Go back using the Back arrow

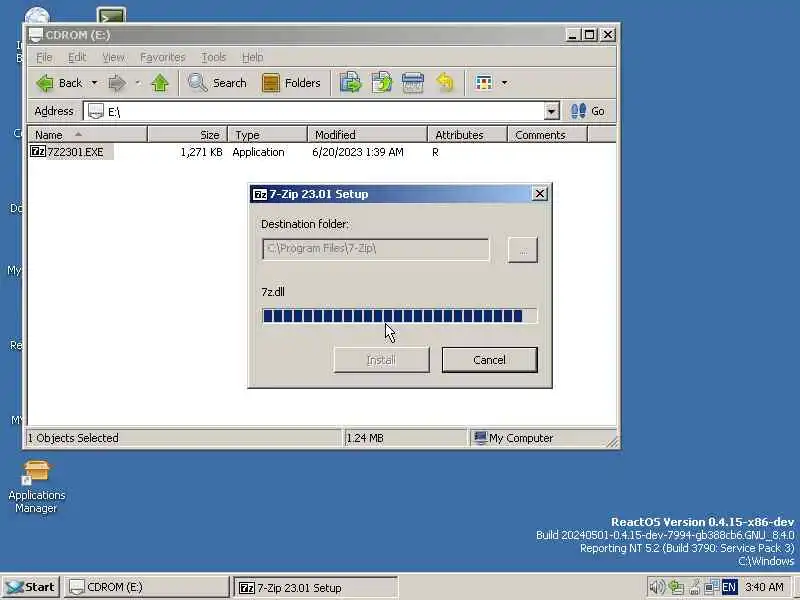click(x=59, y=83)
